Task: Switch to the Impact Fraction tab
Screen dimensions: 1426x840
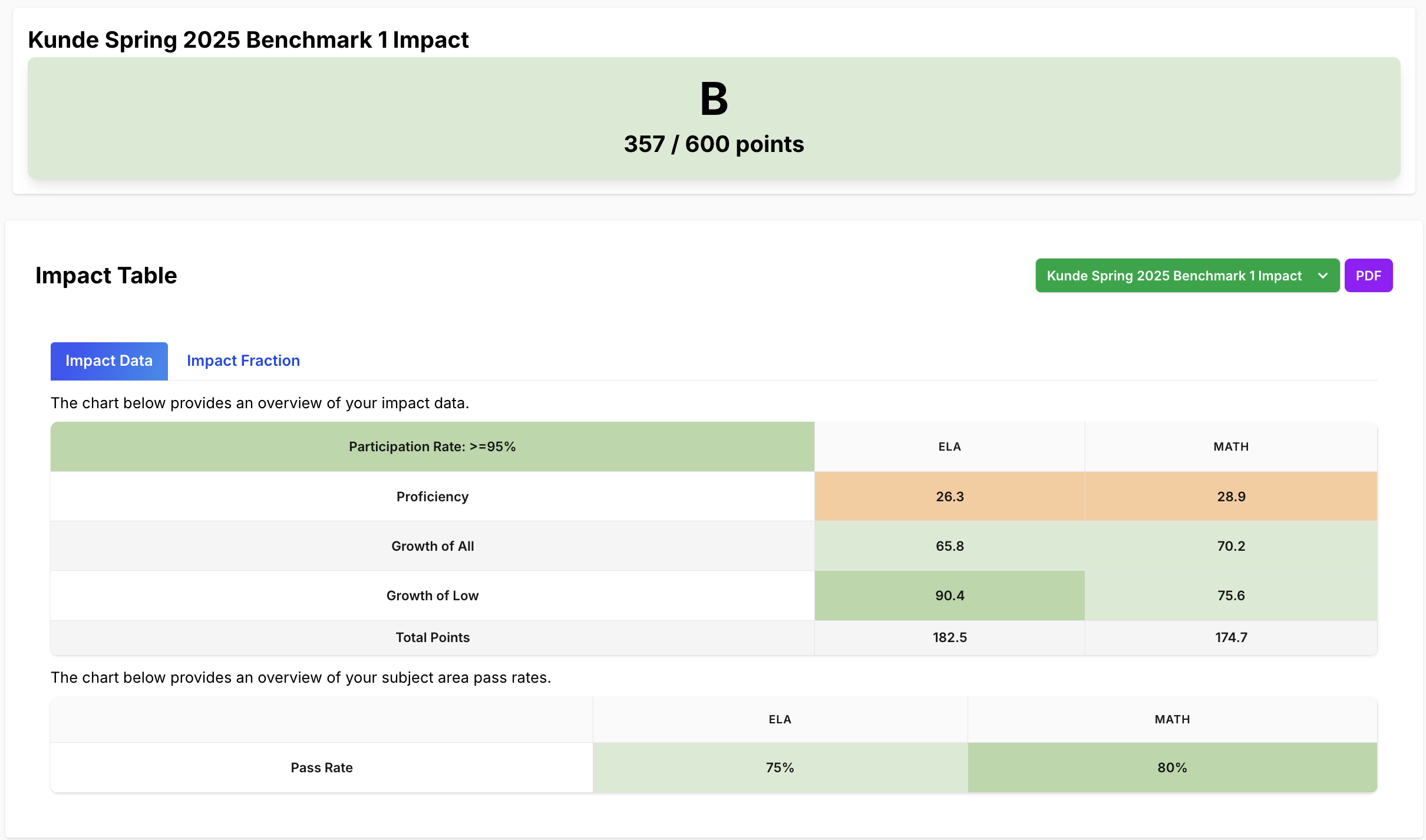Action: pos(243,361)
